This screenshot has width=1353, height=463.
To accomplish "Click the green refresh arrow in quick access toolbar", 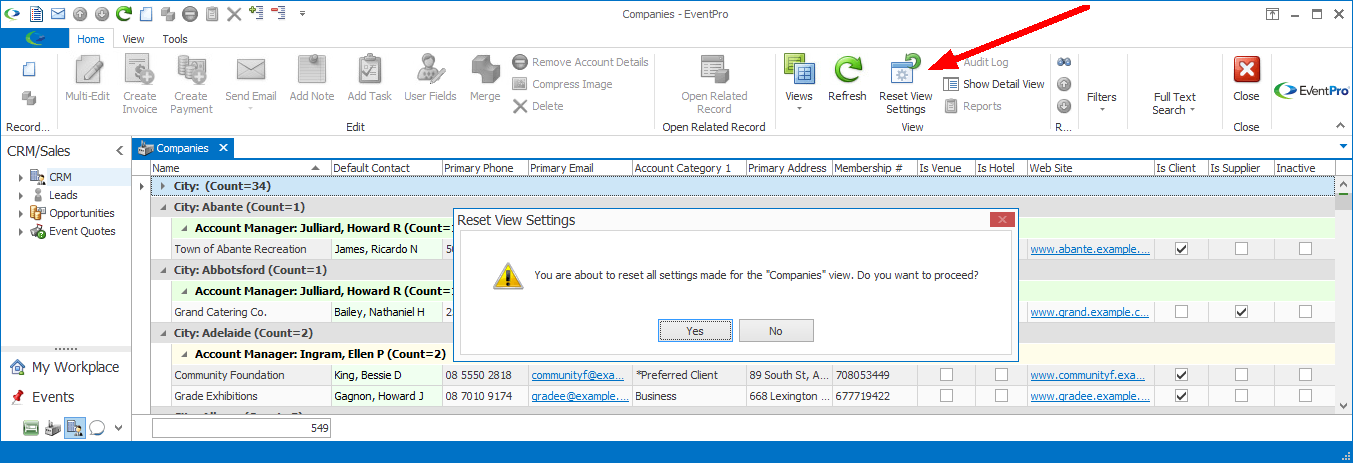I will (124, 14).
